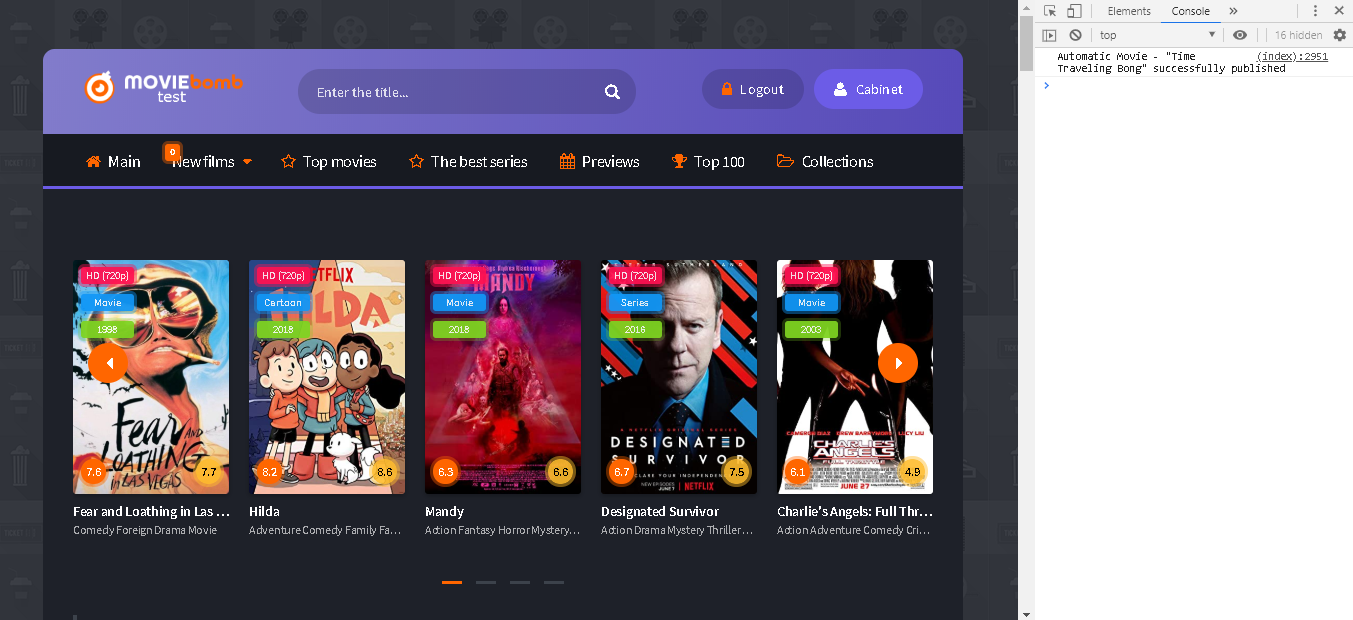Click the 2003 year tag
This screenshot has width=1353, height=620.
pos(811,329)
